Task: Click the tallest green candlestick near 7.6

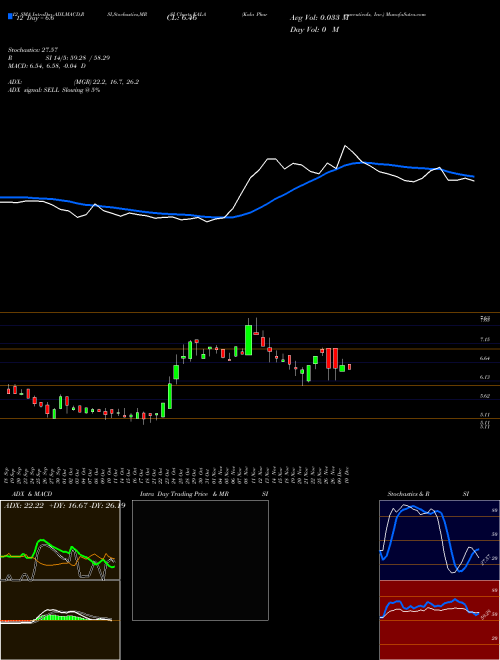Action: click(x=248, y=340)
